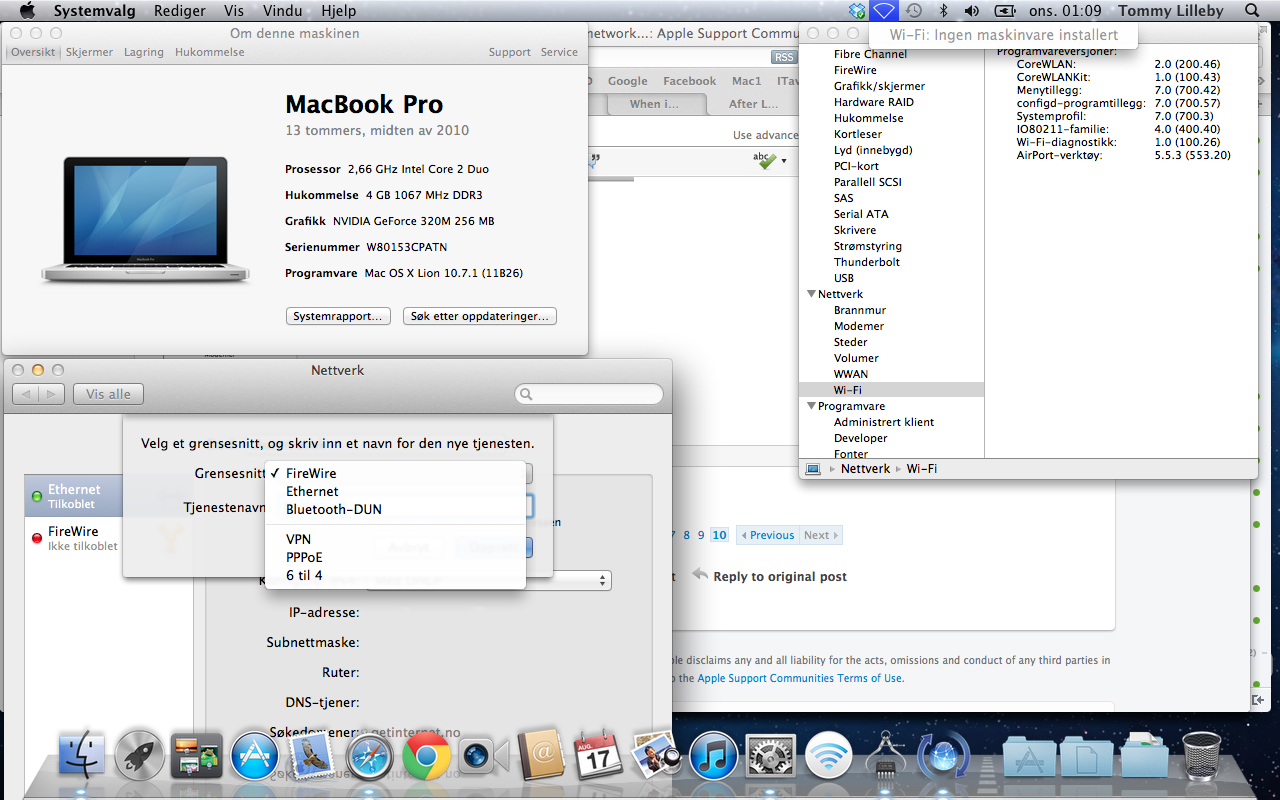Screen dimensions: 1280x800
Task: Click the Systemrapport… button
Action: pyautogui.click(x=338, y=316)
